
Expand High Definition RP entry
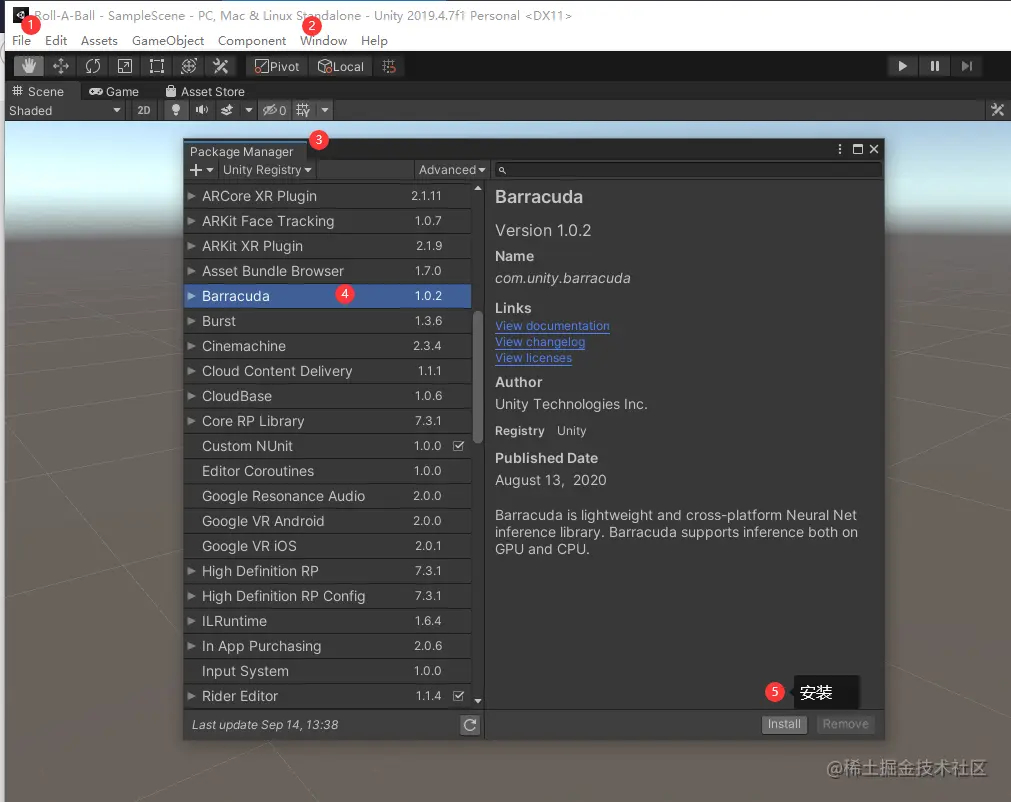point(191,571)
